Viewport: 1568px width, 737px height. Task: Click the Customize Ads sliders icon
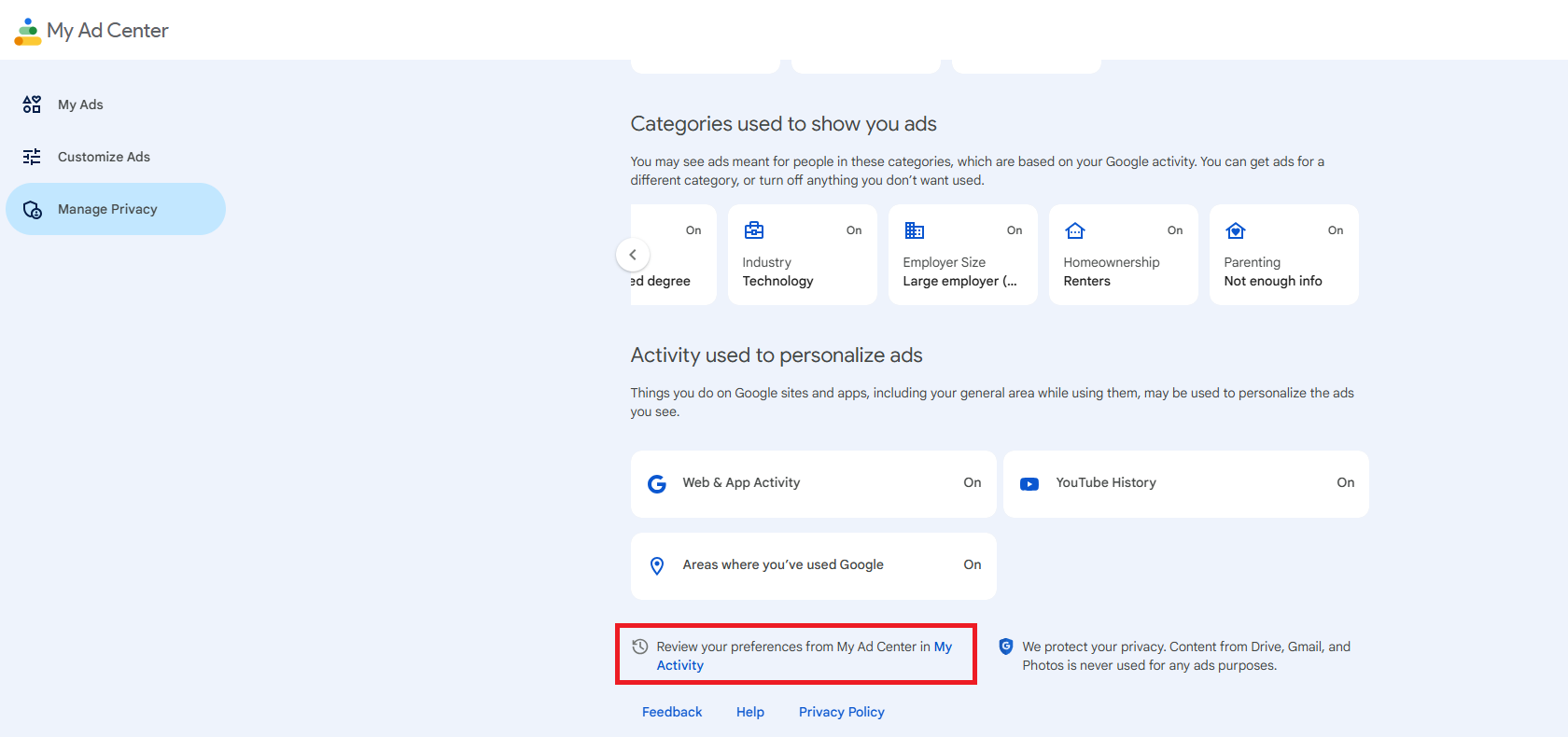32,157
